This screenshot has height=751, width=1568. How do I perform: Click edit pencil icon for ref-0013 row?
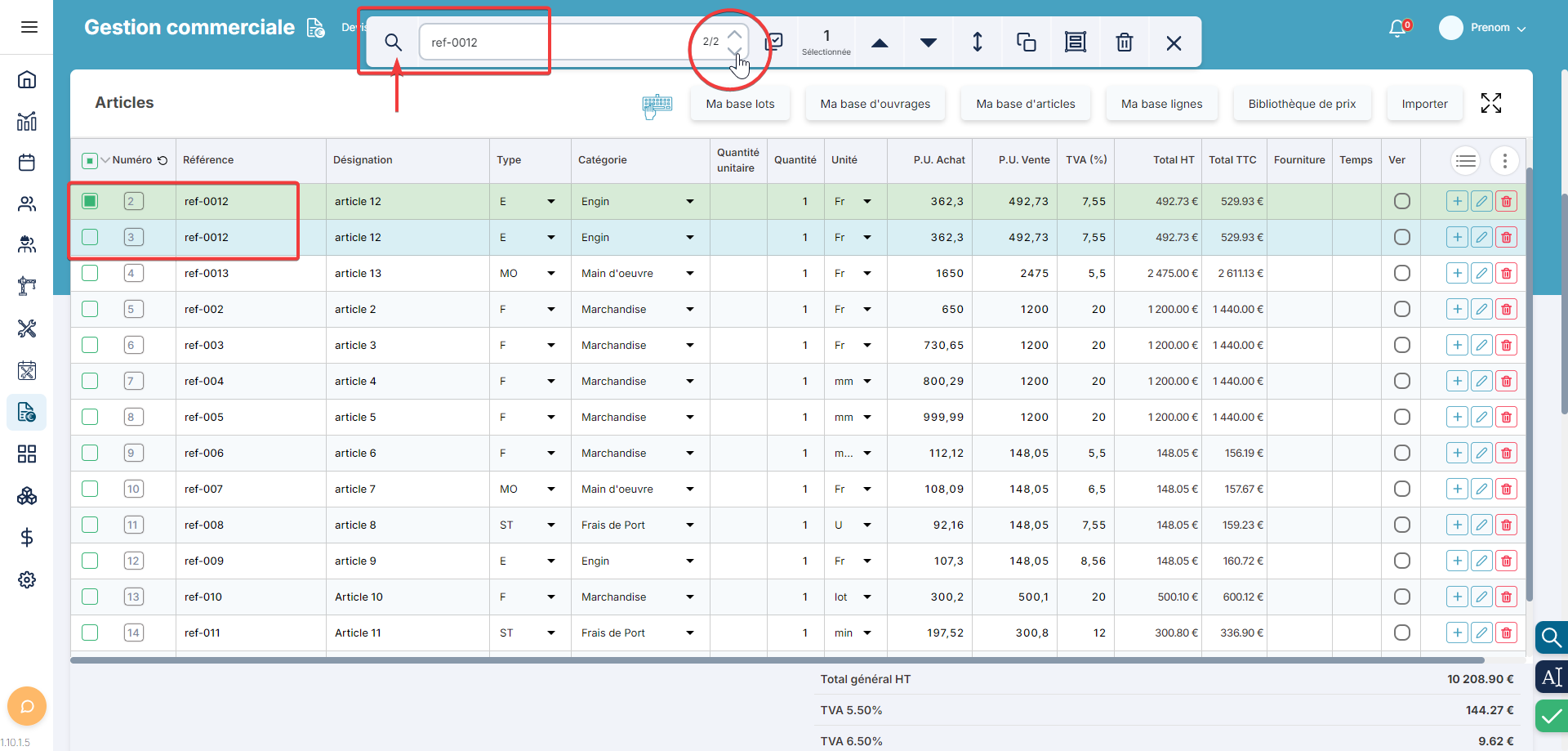1481,273
